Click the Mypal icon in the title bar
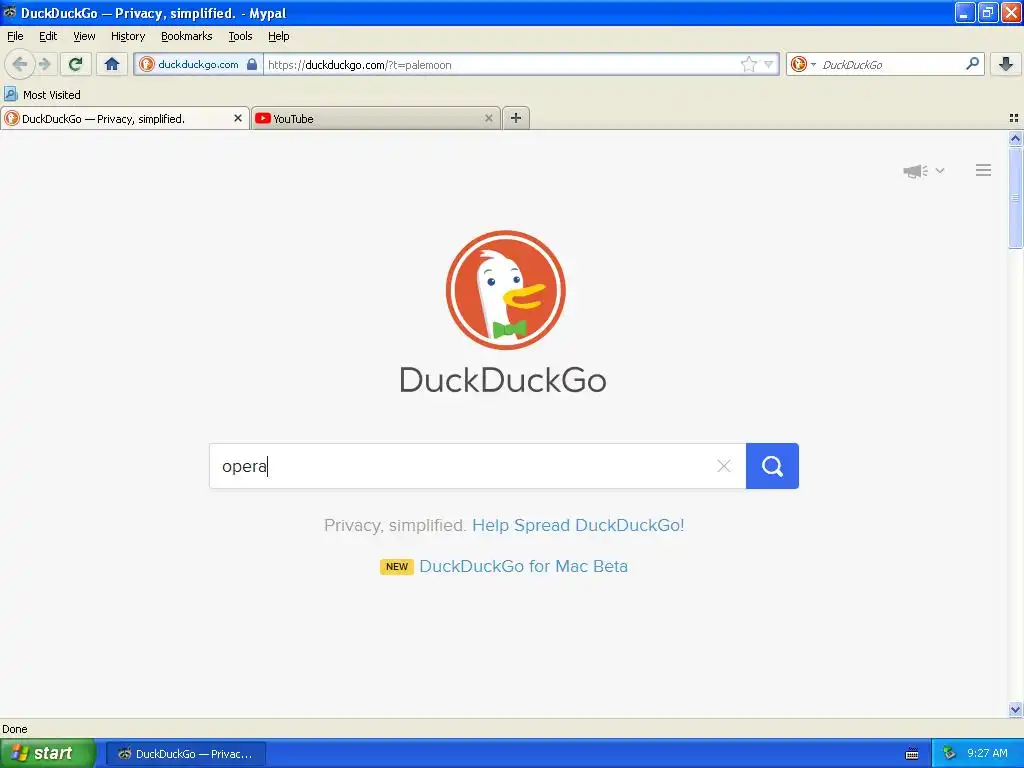Screen dimensions: 1024x768 pyautogui.click(x=10, y=12)
